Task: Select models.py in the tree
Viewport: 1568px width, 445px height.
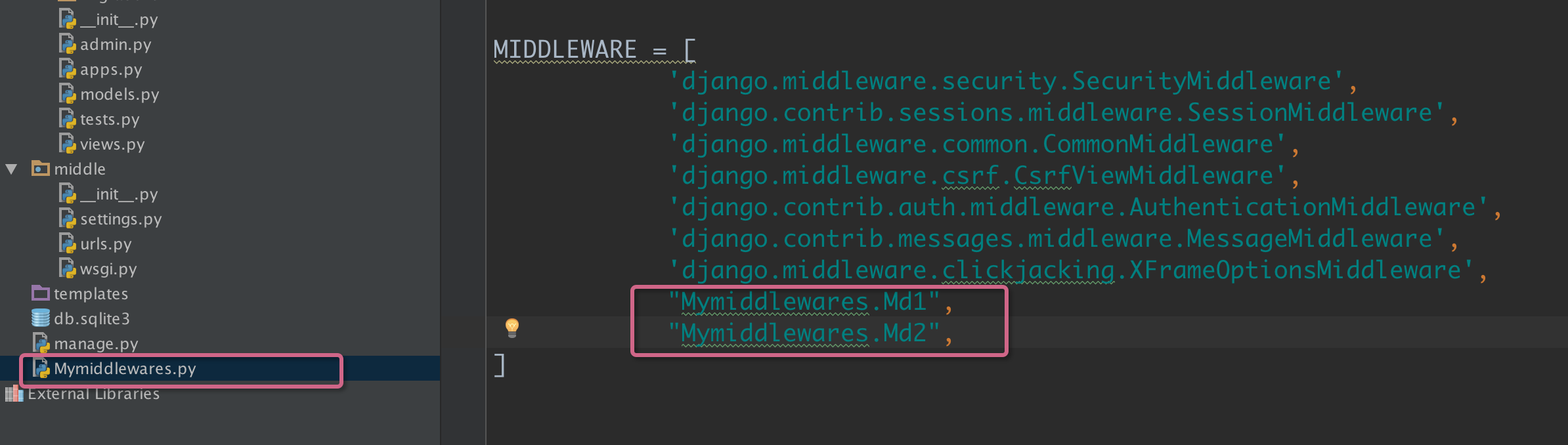Action: [120, 95]
